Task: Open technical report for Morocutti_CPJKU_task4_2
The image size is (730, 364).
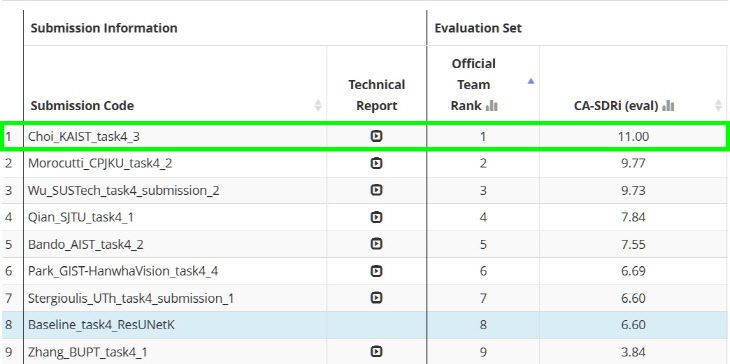Action: (376, 163)
